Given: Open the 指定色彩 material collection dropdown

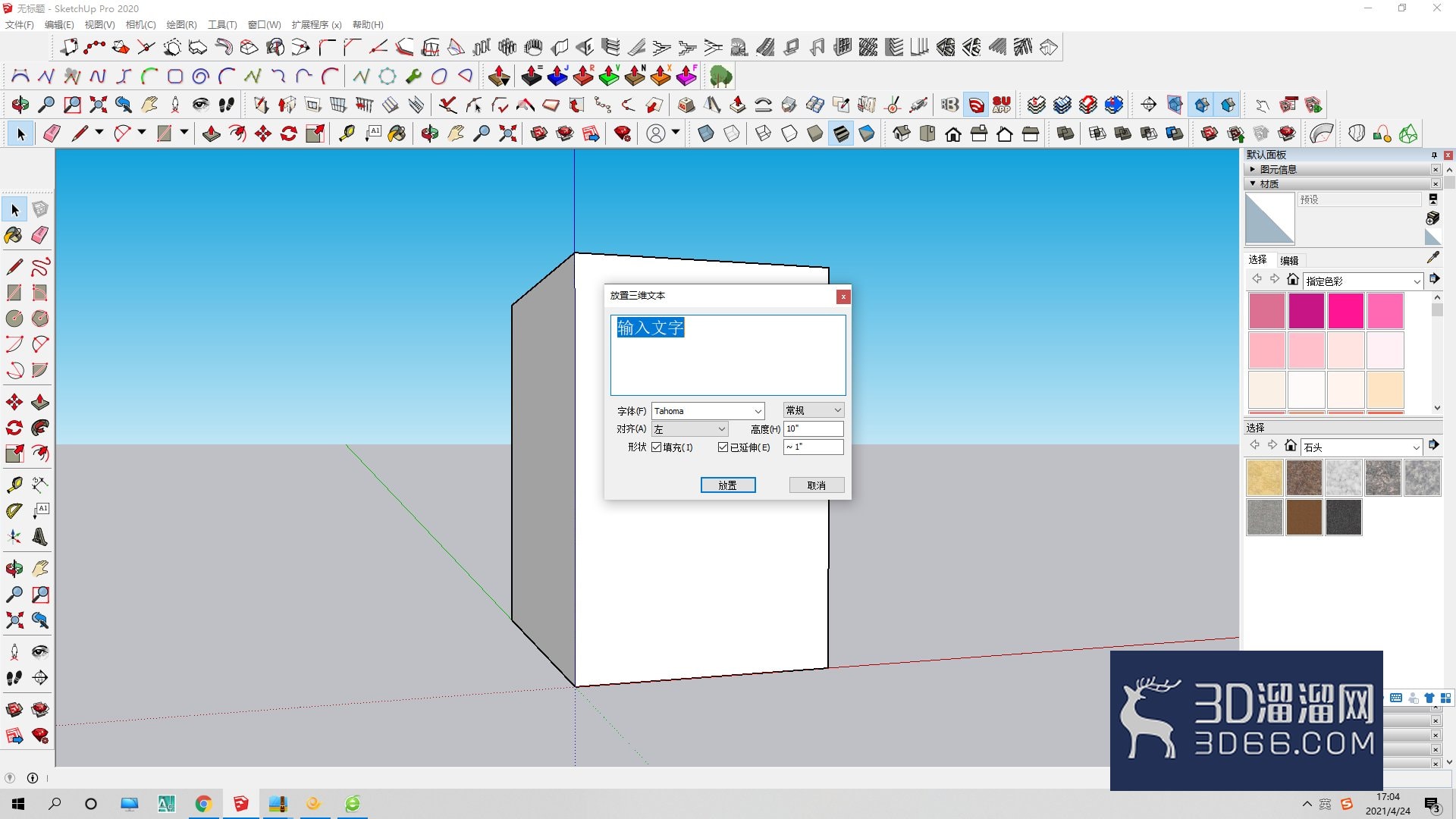Looking at the screenshot, I should [1363, 281].
